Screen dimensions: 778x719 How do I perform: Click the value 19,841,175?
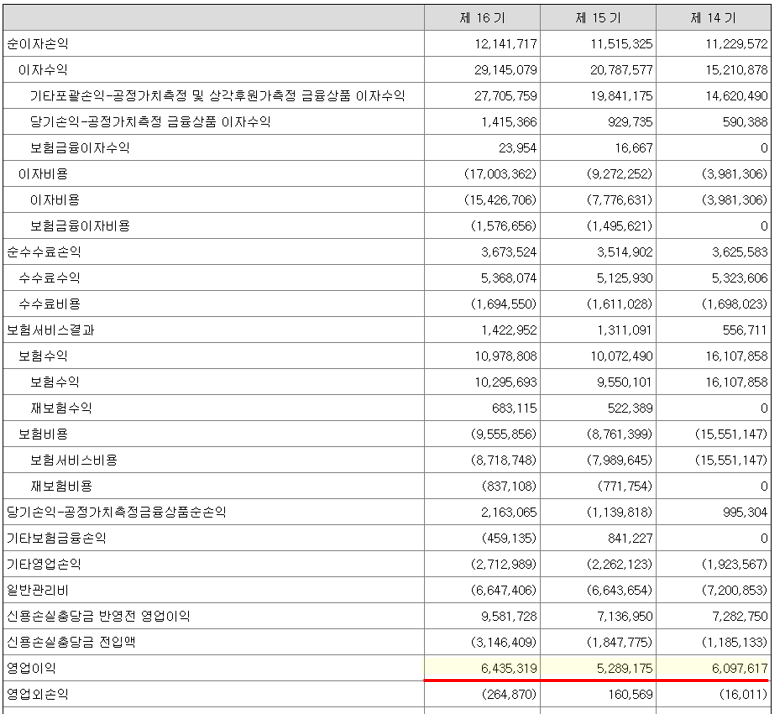point(621,96)
